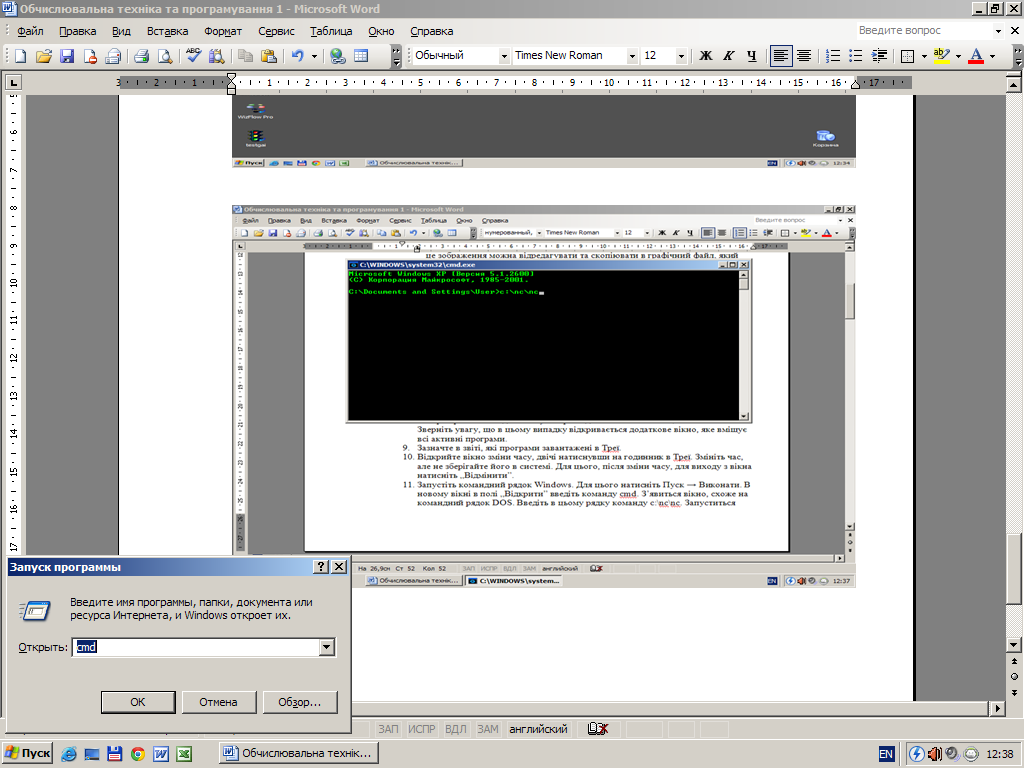Toggle bold Ж formatting
Screen dimensions: 1024x768
(706, 56)
